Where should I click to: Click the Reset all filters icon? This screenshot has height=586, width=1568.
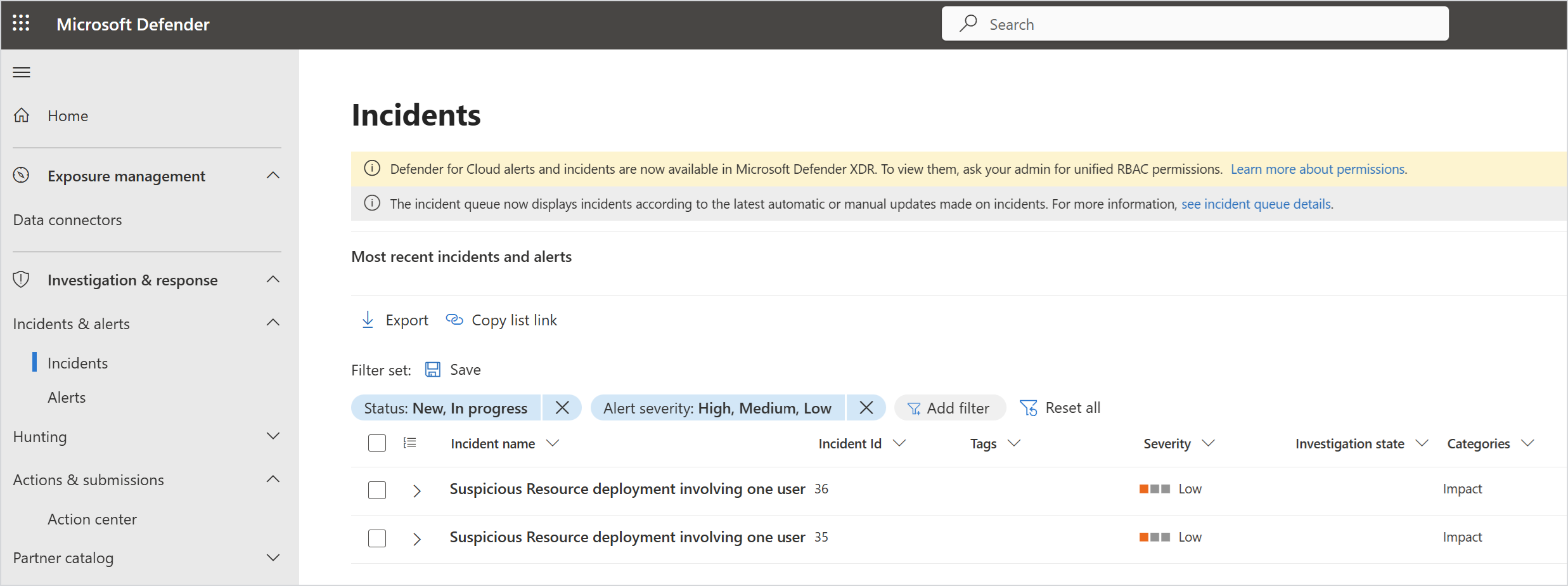click(1028, 408)
